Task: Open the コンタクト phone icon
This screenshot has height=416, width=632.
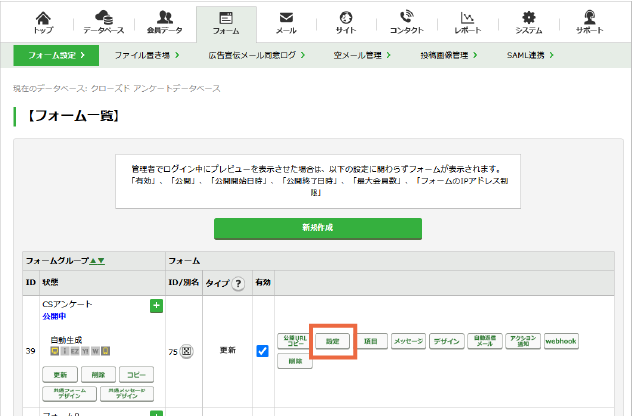Action: coord(407,23)
